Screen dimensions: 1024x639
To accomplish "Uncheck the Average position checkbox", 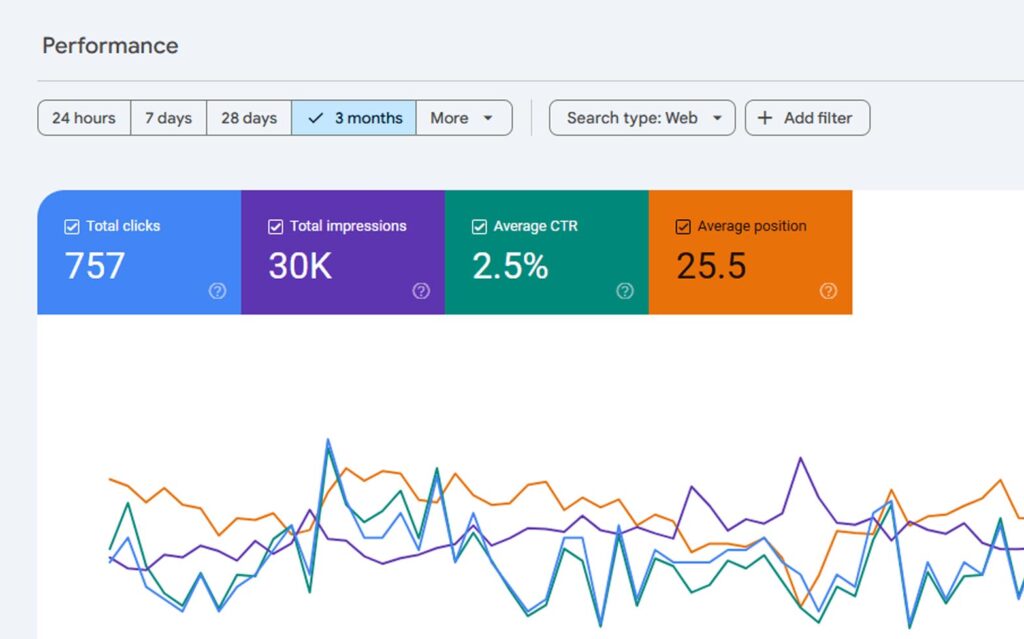I will (x=683, y=227).
